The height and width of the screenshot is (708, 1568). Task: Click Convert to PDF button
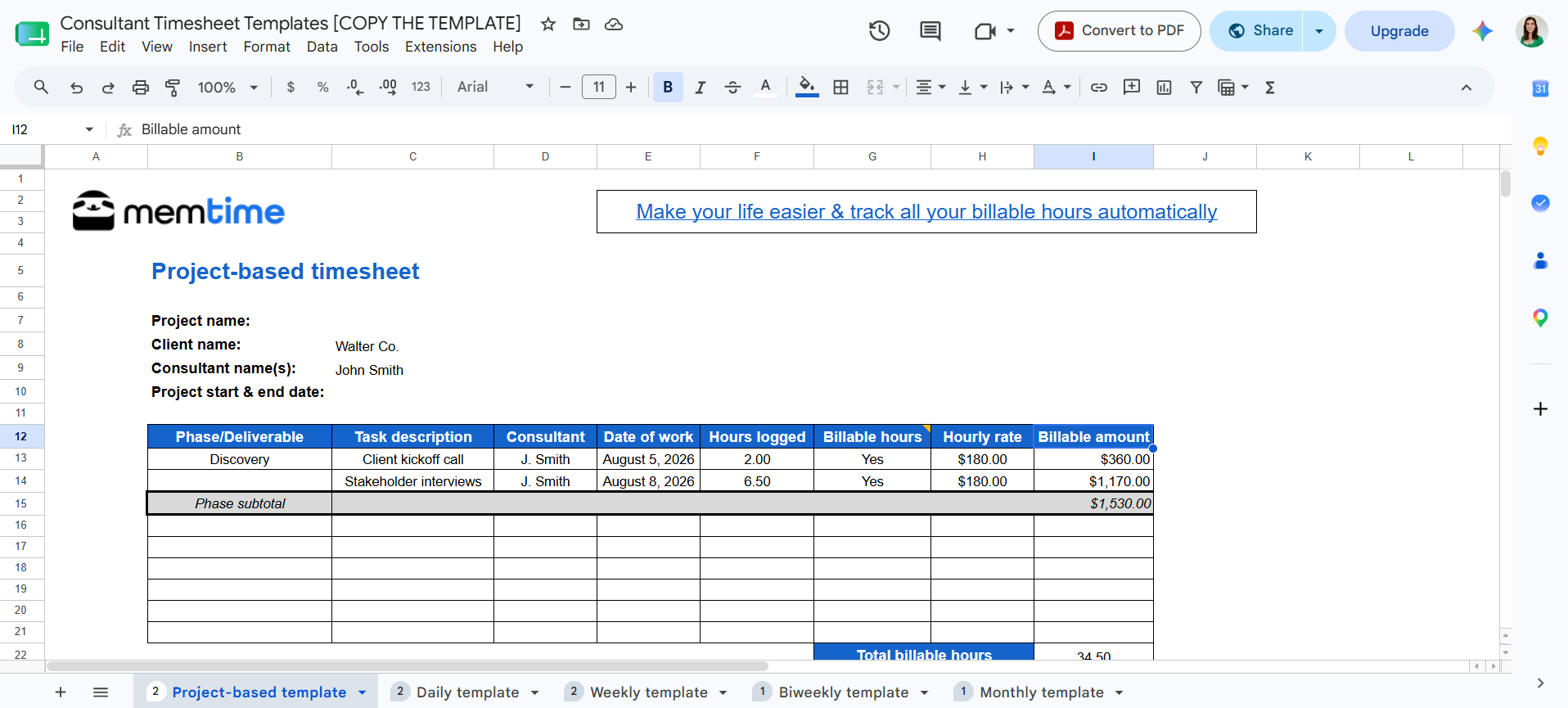pos(1120,31)
